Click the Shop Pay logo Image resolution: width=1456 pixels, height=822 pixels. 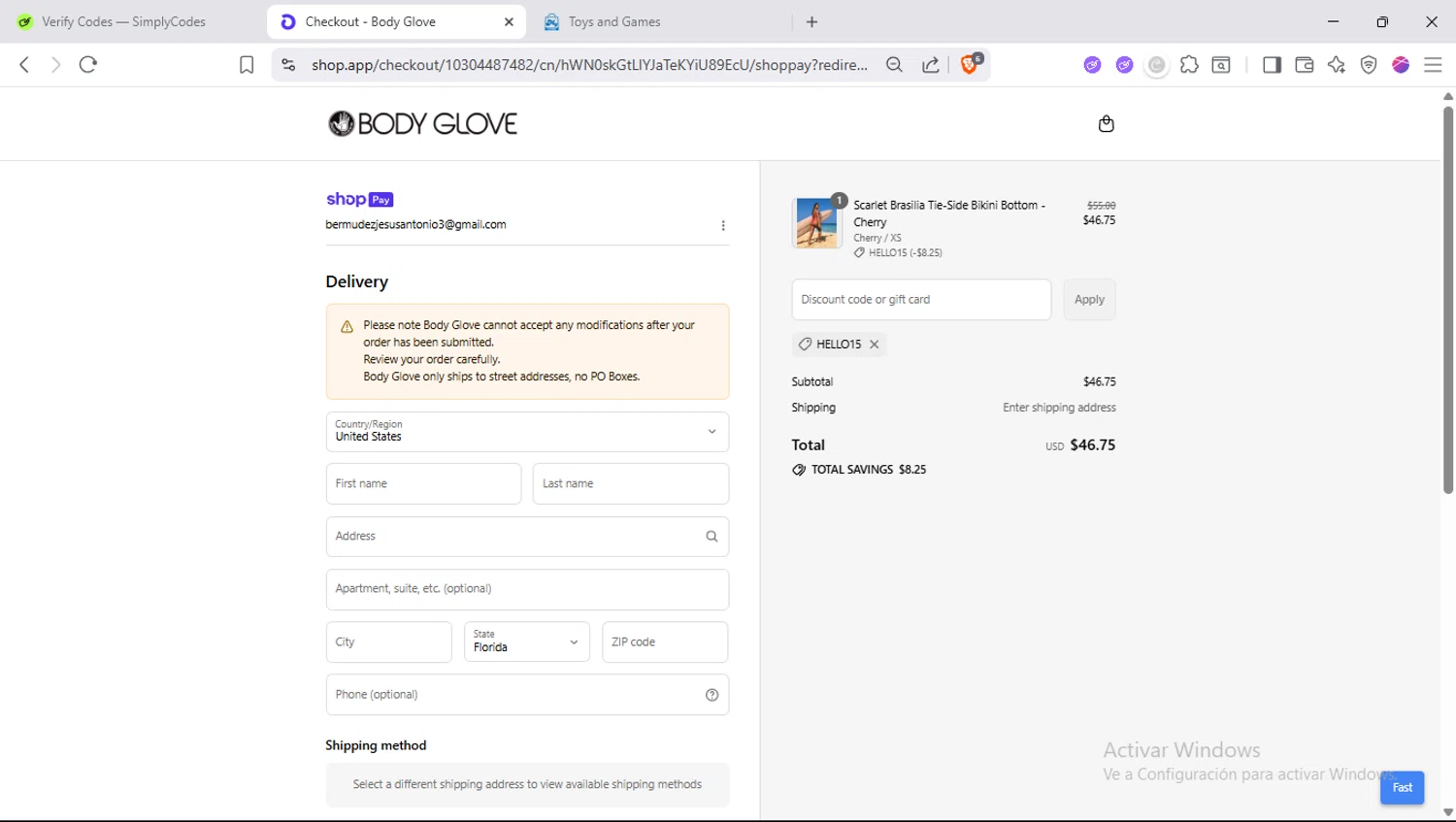tap(359, 199)
